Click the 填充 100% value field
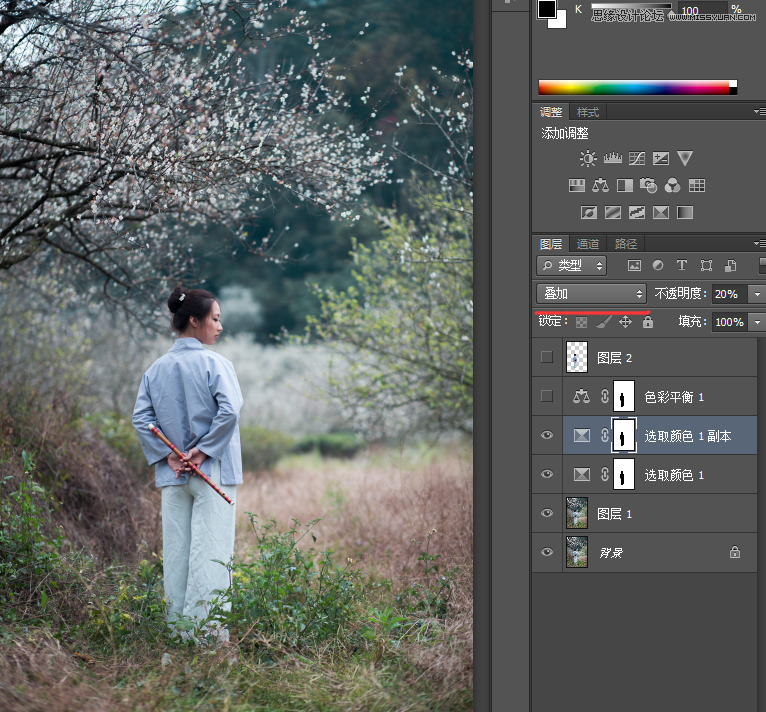This screenshot has height=712, width=766. [x=729, y=322]
